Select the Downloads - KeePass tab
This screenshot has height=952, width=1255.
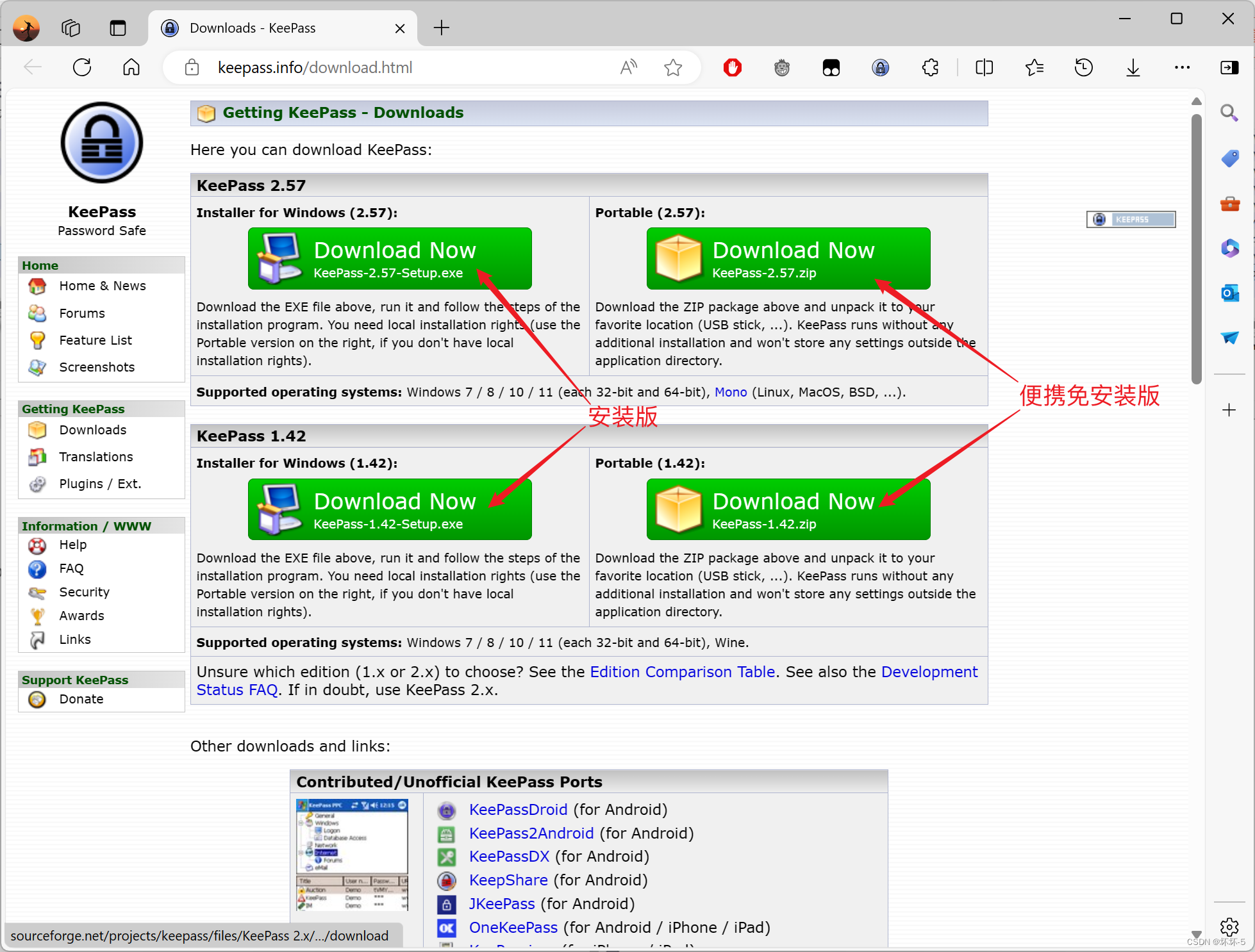click(282, 28)
